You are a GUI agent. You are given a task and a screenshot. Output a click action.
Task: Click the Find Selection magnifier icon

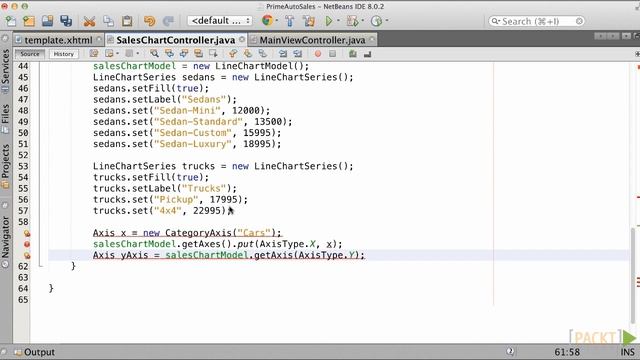pyautogui.click(x=154, y=53)
